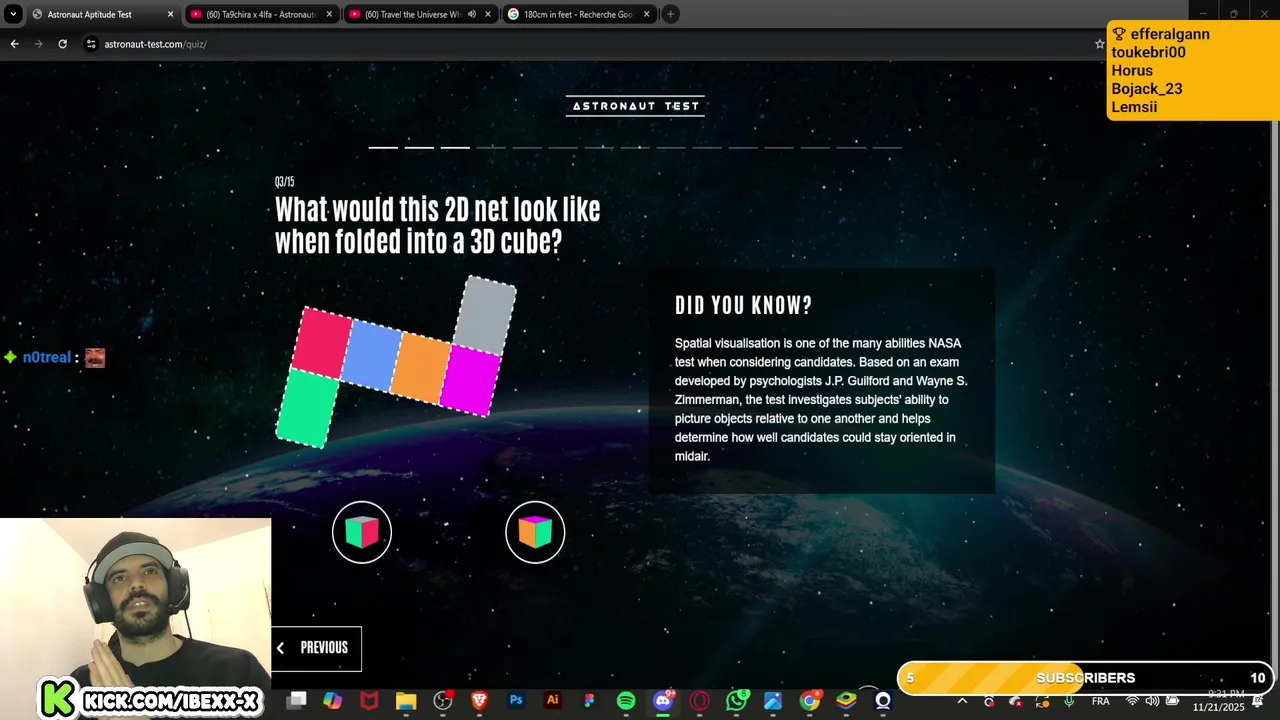Image resolution: width=1280 pixels, height=720 pixels.
Task: Open Discord from the taskbar
Action: tap(662, 701)
